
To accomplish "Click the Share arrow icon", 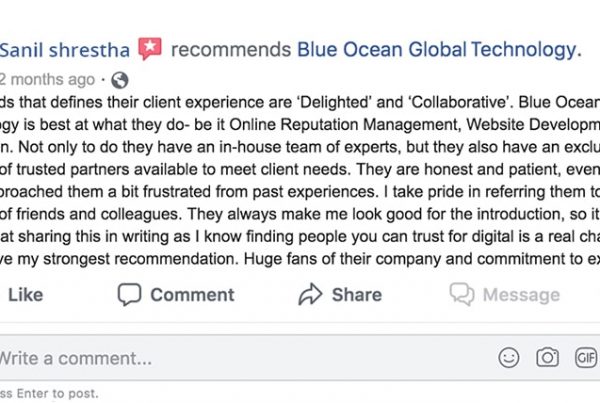I will click(310, 294).
